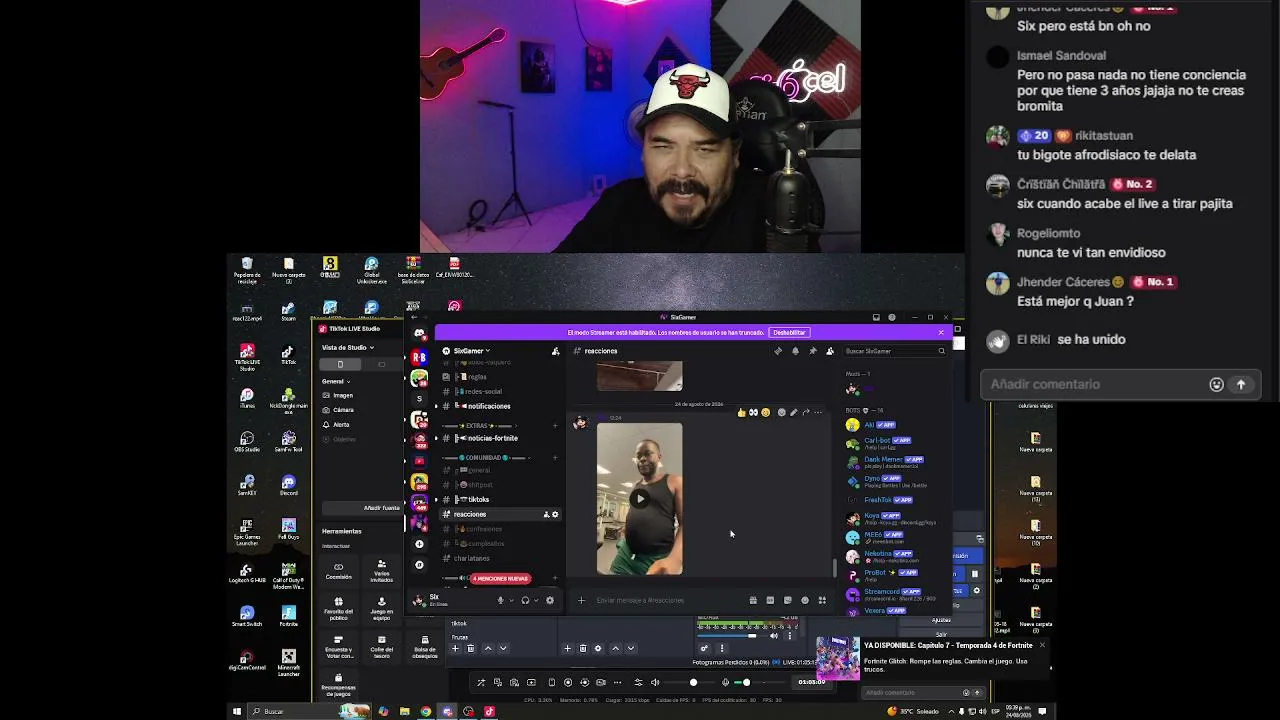Edit the video message with the pencil icon
This screenshot has height=720, width=1280.
(794, 412)
